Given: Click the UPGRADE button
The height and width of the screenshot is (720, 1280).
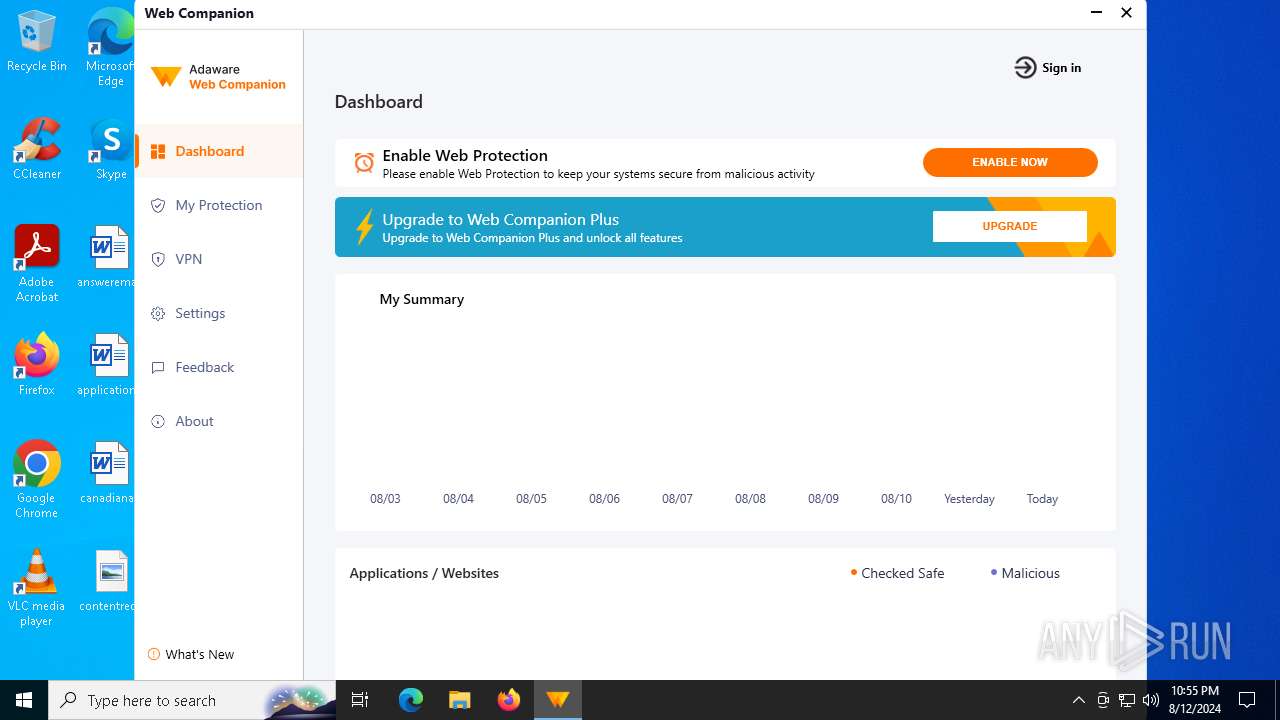Looking at the screenshot, I should (1010, 226).
